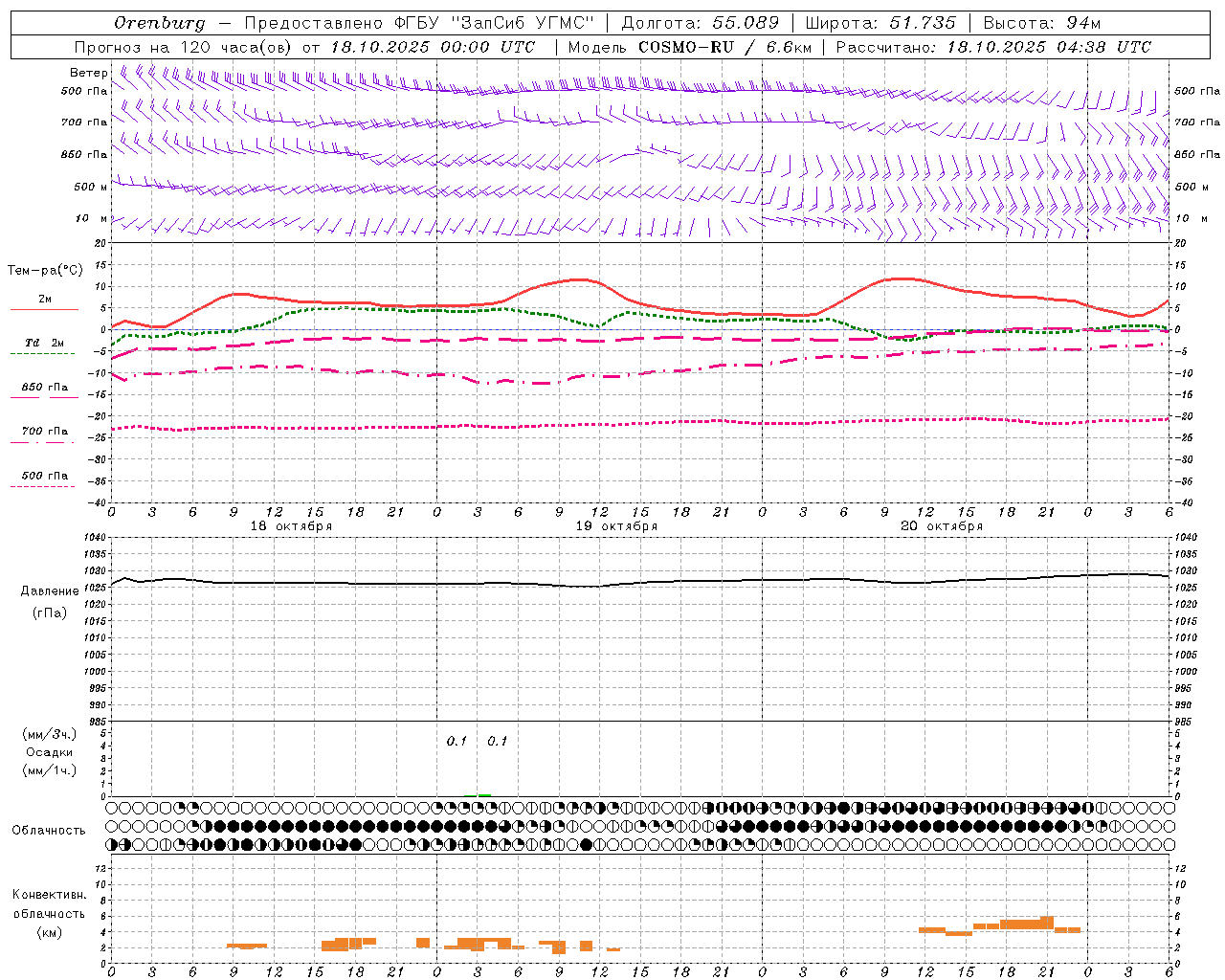Screen dimensions: 1225x980
Task: Click the Модель COSMO-RU / 6.6км label
Action: [690, 47]
